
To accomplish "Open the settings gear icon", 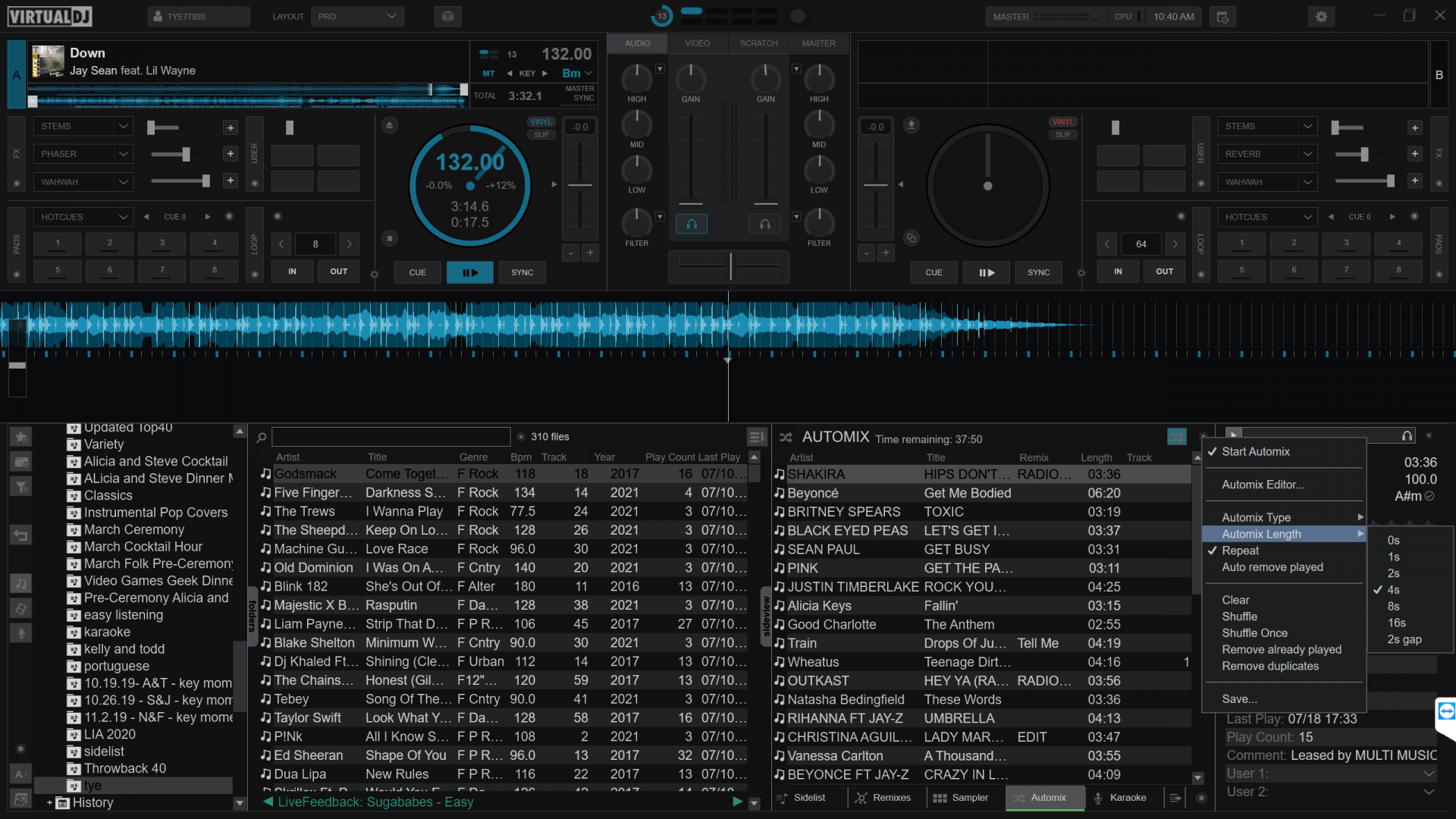I will (1321, 17).
